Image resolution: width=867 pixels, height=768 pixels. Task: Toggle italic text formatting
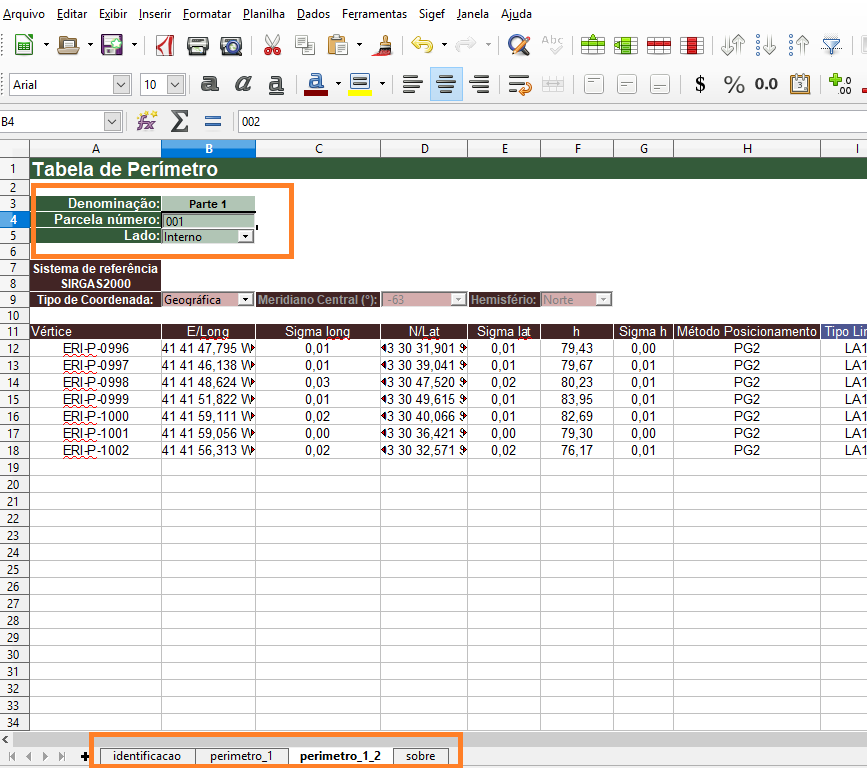click(244, 85)
